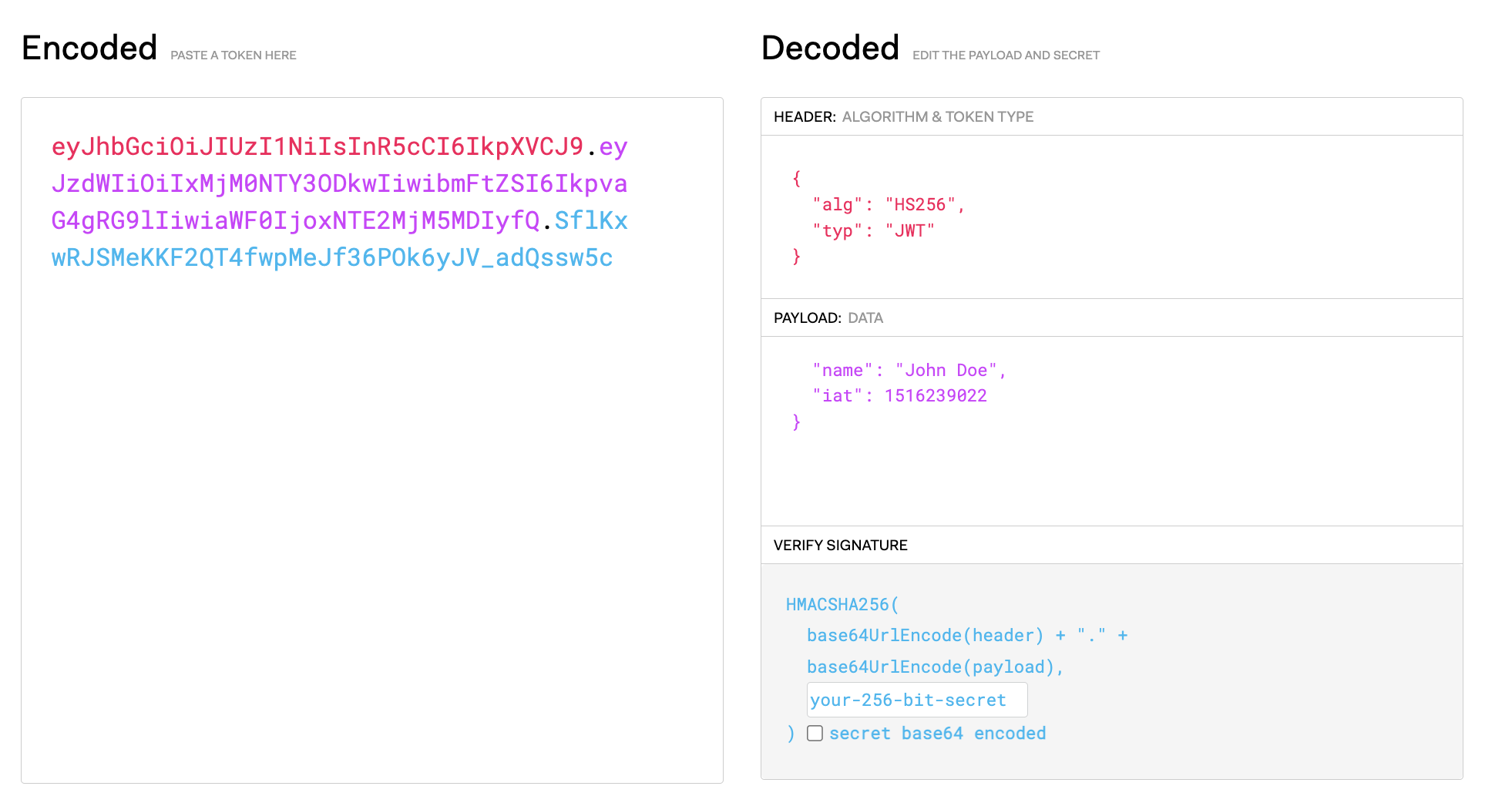Click the 'EDIT THE PAYLOAD AND SECRET' hint
Image resolution: width=1512 pixels, height=803 pixels.
(x=1006, y=55)
